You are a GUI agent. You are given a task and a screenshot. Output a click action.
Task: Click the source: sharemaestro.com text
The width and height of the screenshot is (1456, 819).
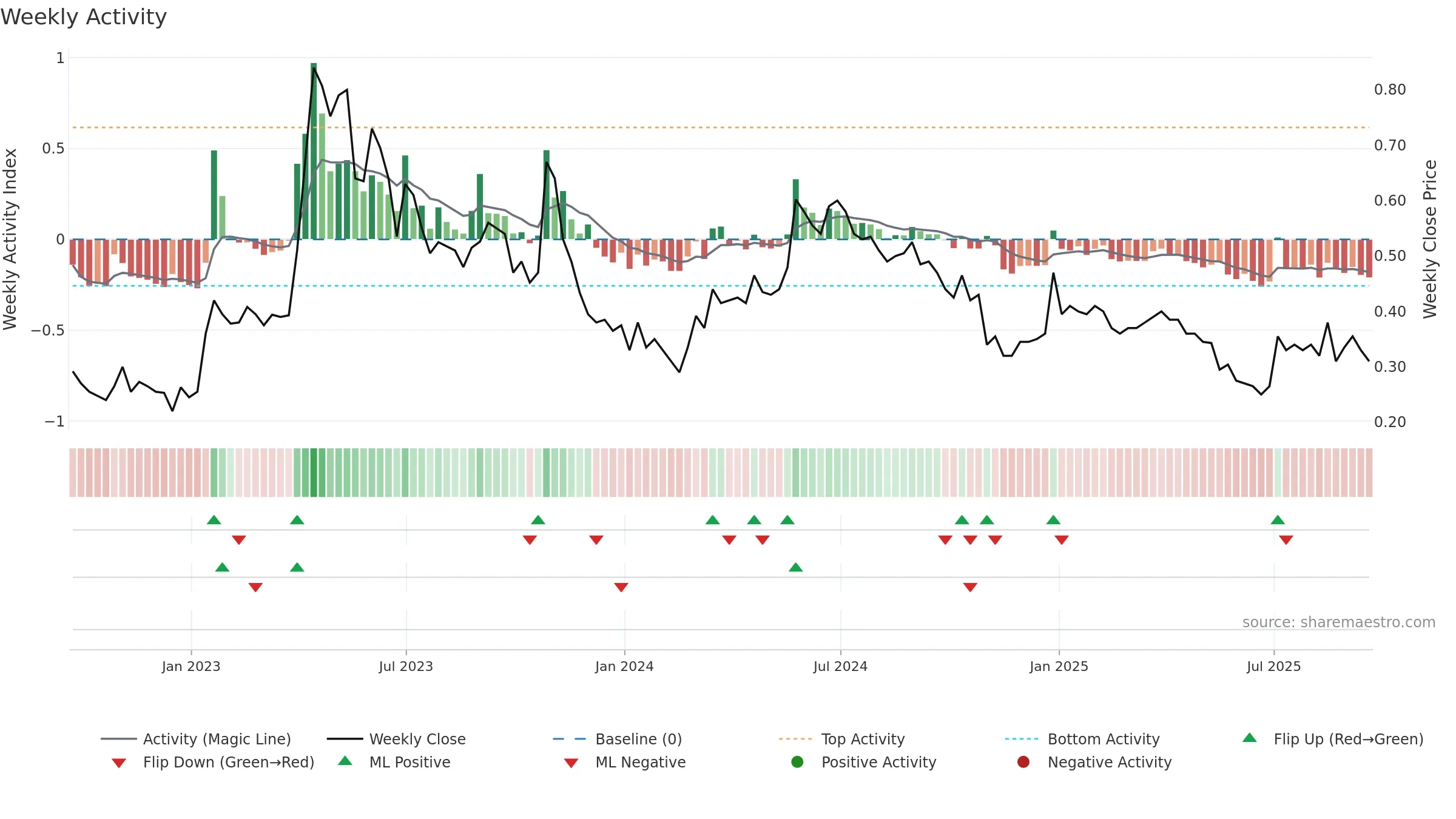(1339, 622)
